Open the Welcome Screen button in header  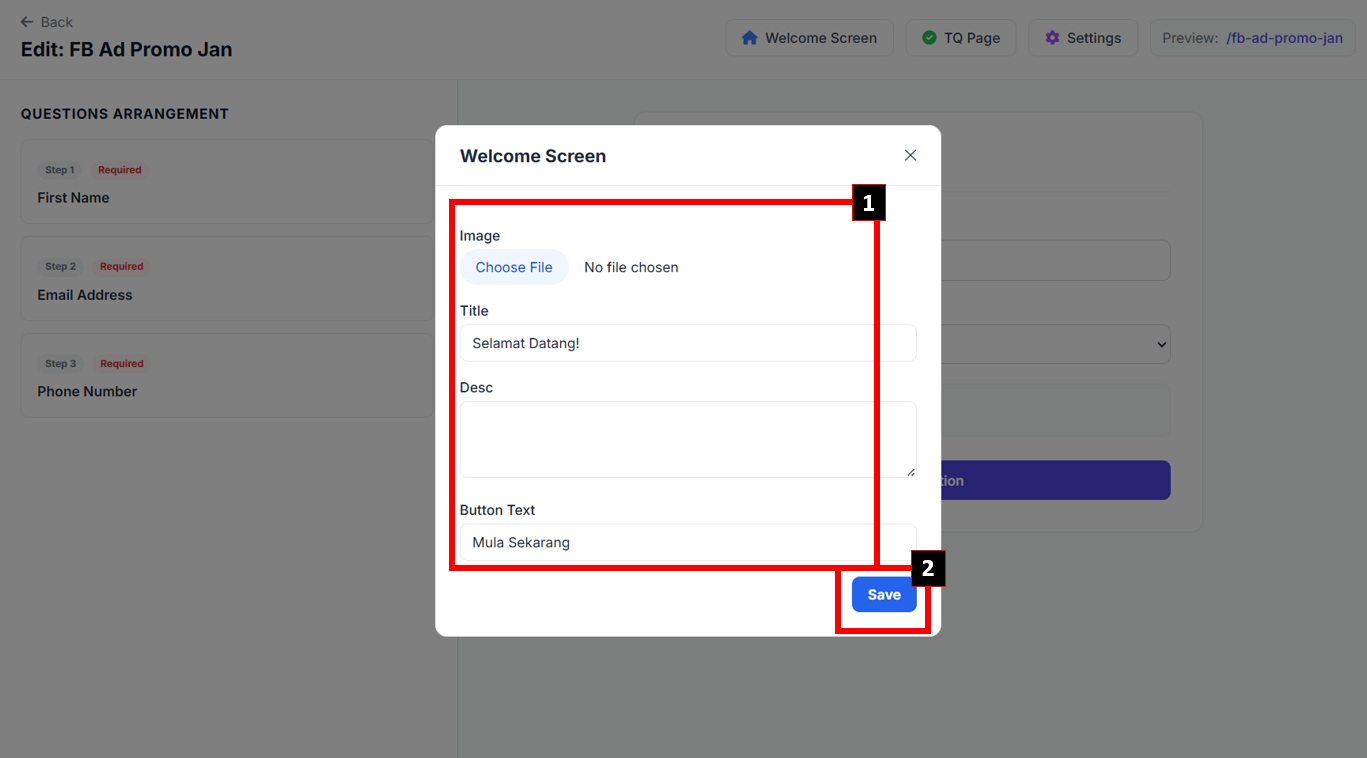pos(809,38)
